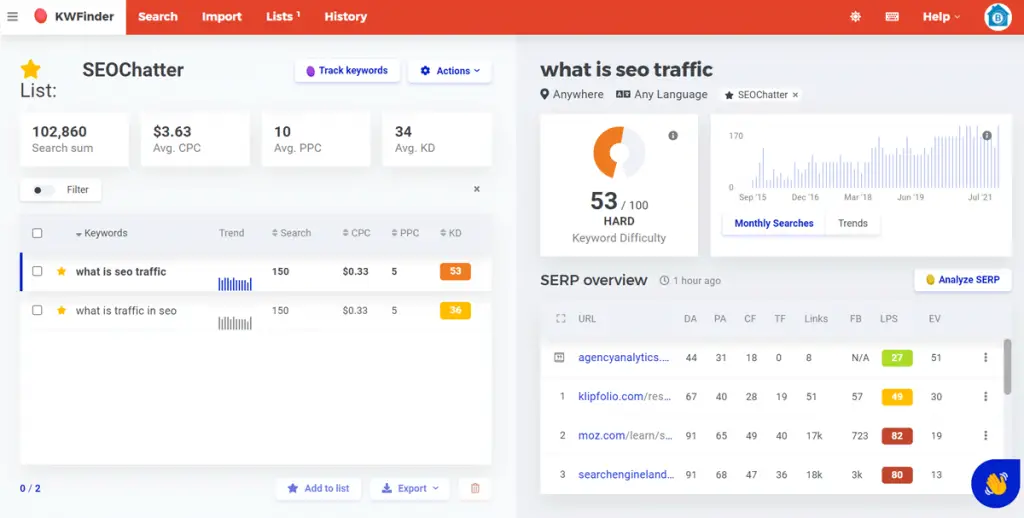
Task: Open the user account avatar
Action: pos(997,17)
